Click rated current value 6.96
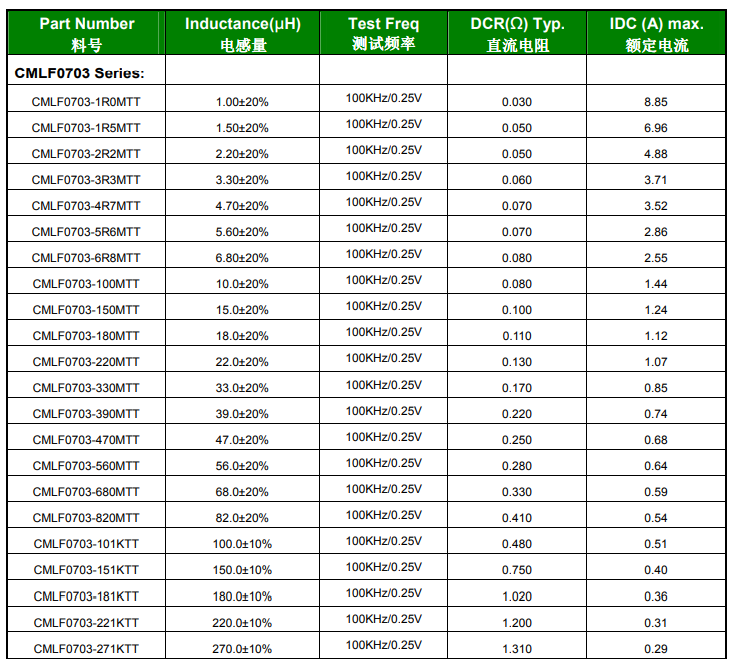The image size is (729, 659). pyautogui.click(x=656, y=128)
